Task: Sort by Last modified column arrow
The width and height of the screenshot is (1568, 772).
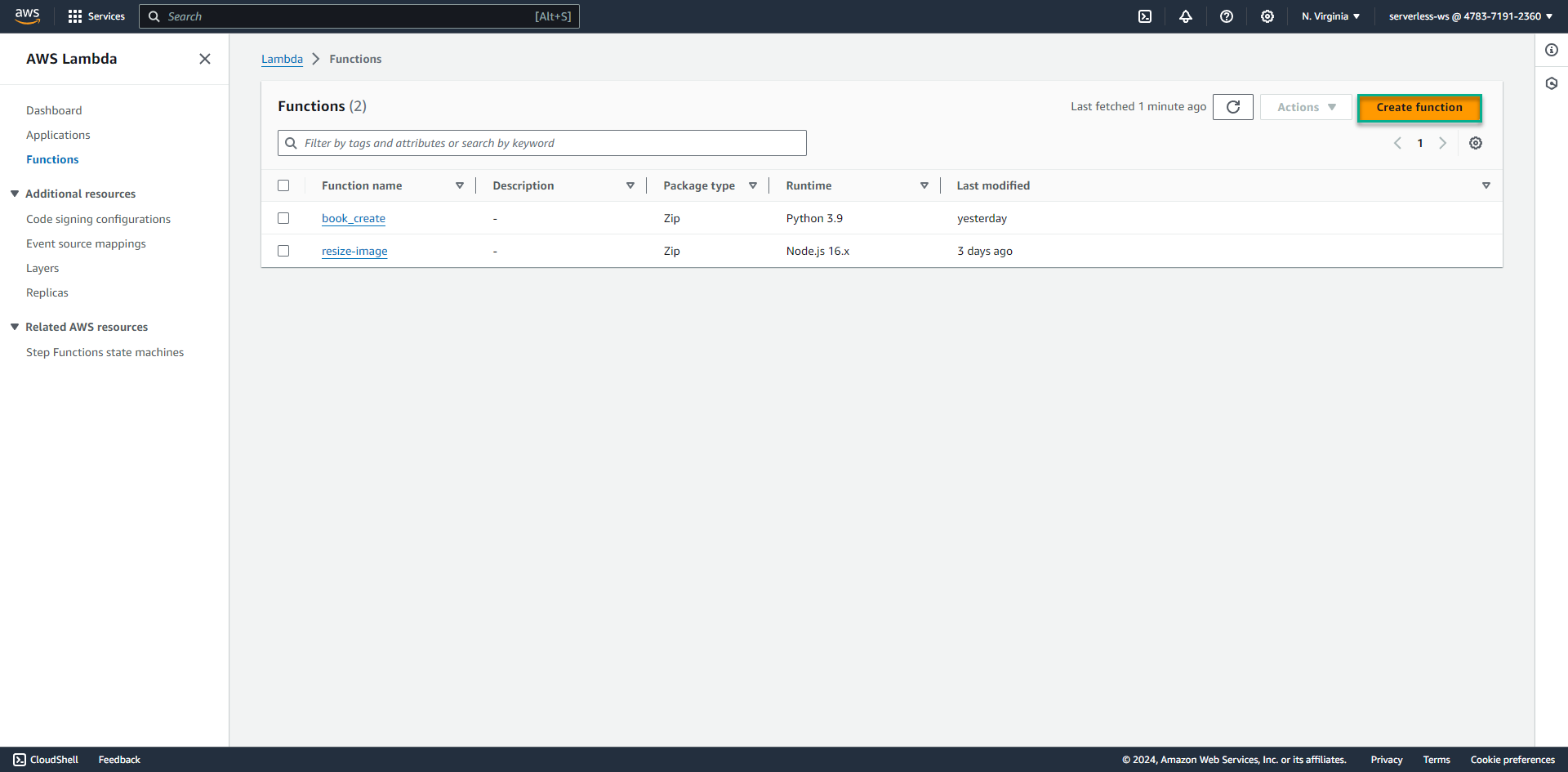Action: click(x=1486, y=185)
